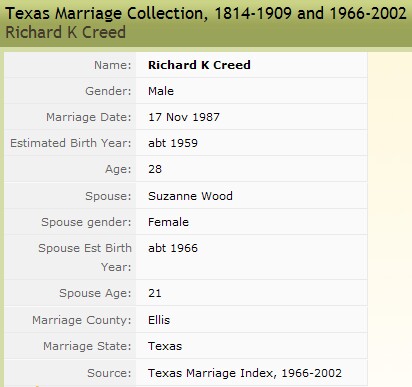
Task: Click the age value 28
Action: [155, 169]
